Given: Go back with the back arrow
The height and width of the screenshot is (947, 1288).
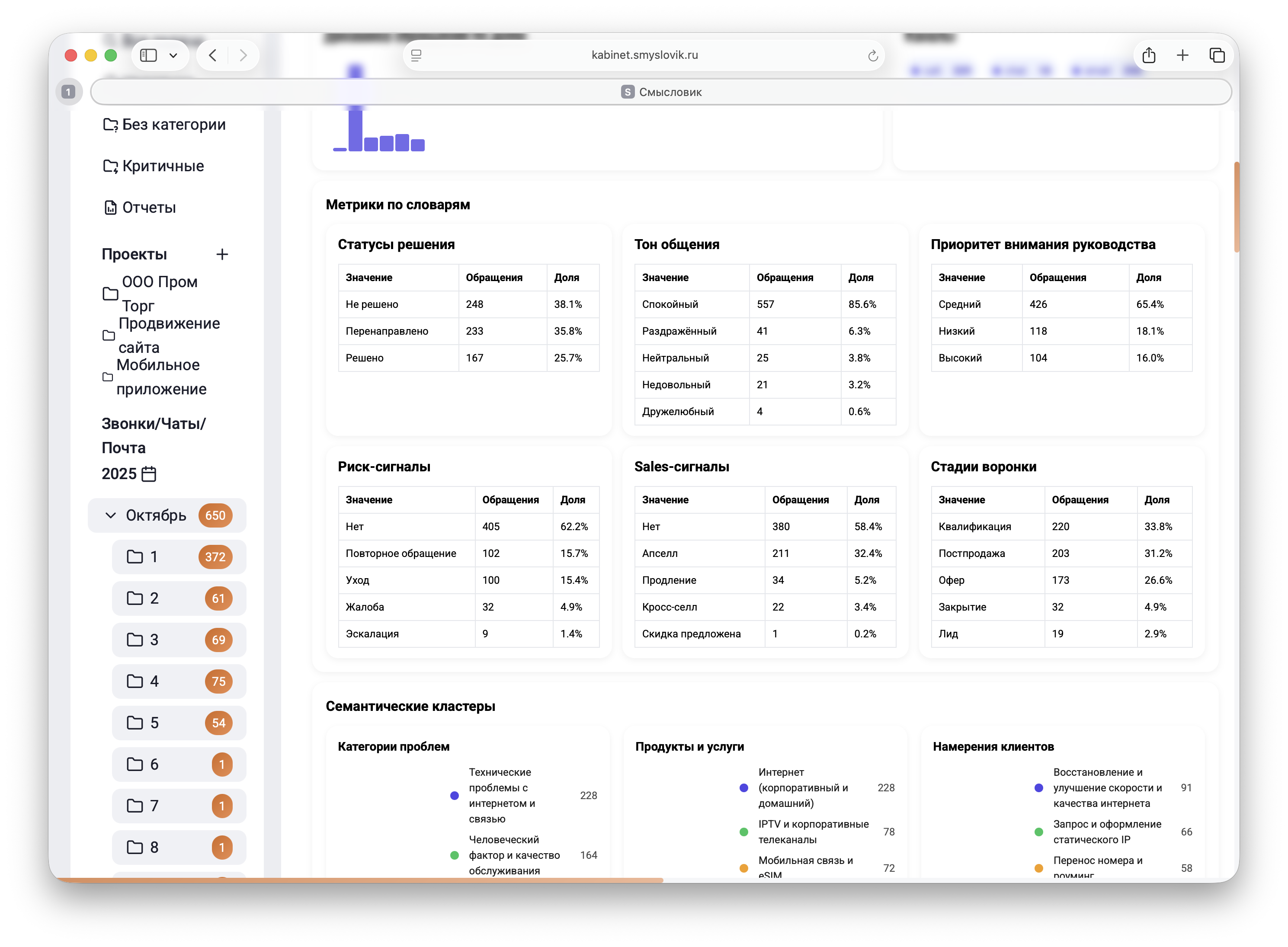Looking at the screenshot, I should 213,55.
